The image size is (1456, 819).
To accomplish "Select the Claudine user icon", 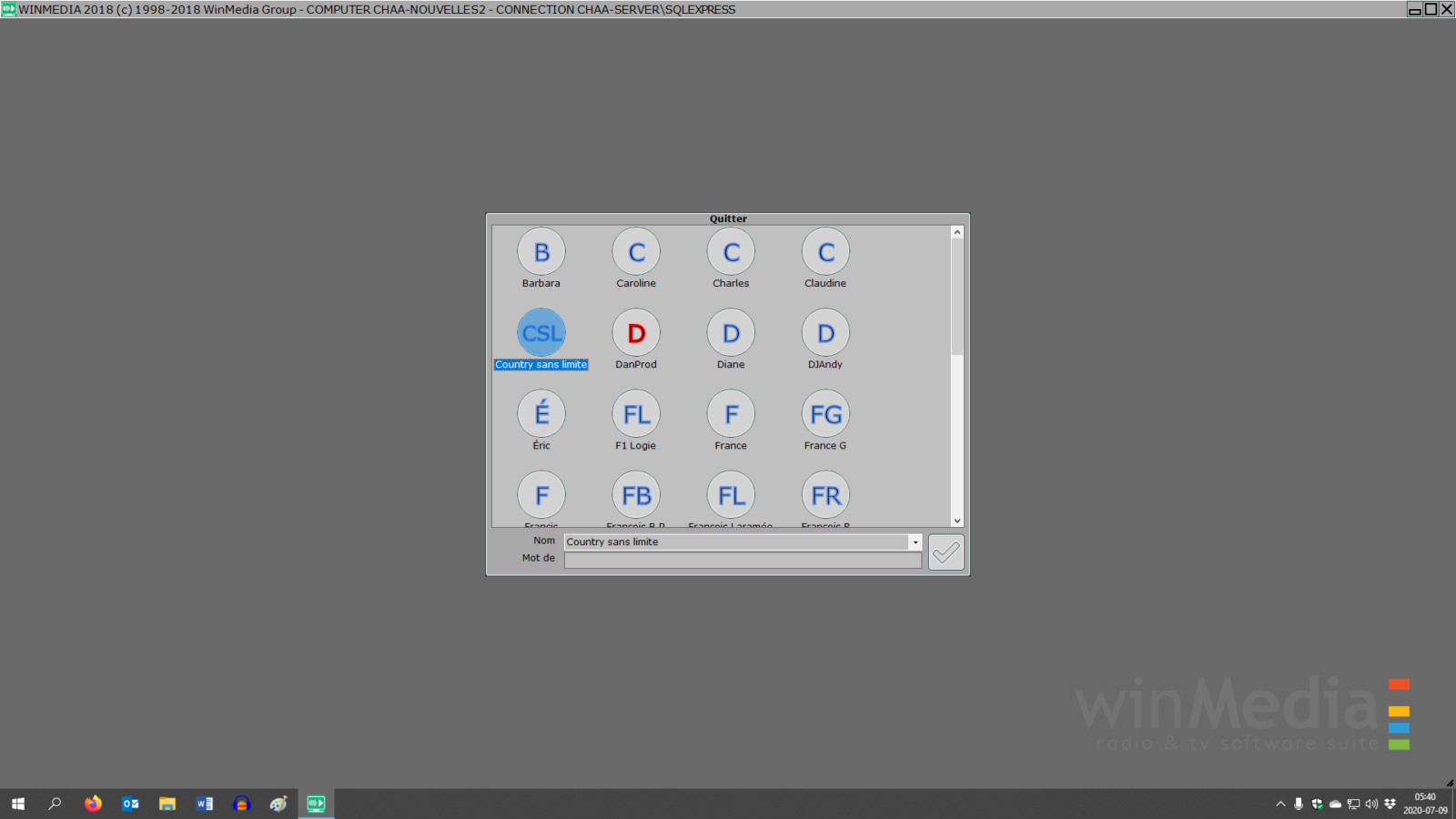I will 825,252.
